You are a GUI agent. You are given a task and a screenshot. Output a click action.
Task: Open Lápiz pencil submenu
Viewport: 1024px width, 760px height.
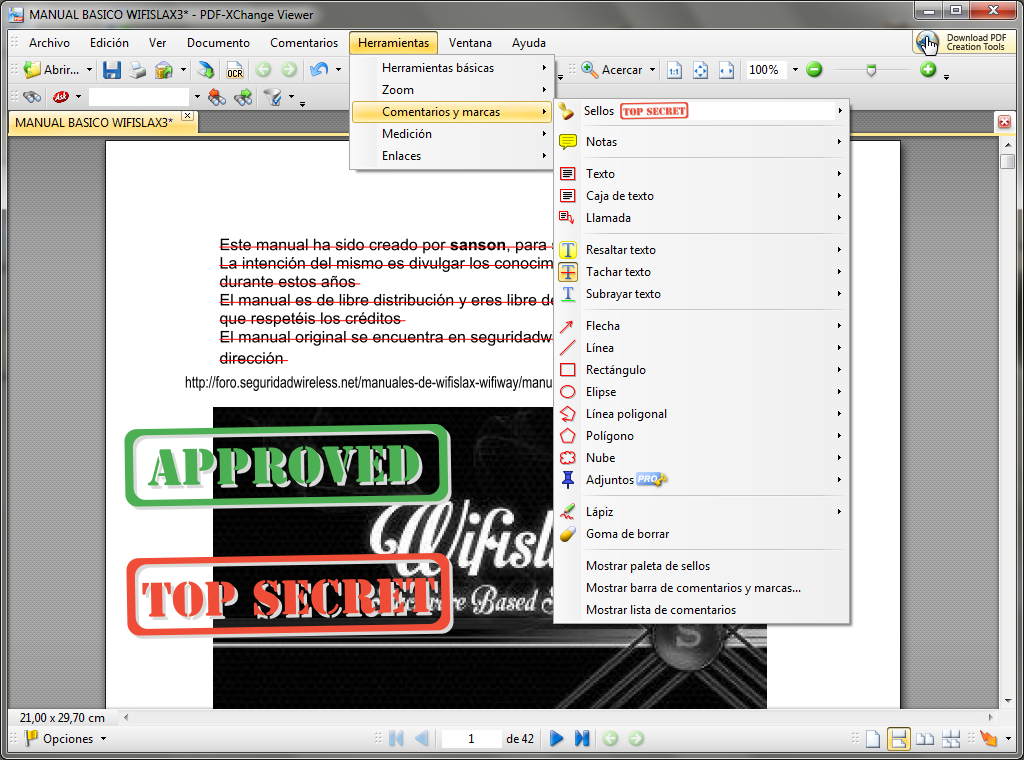pyautogui.click(x=701, y=512)
